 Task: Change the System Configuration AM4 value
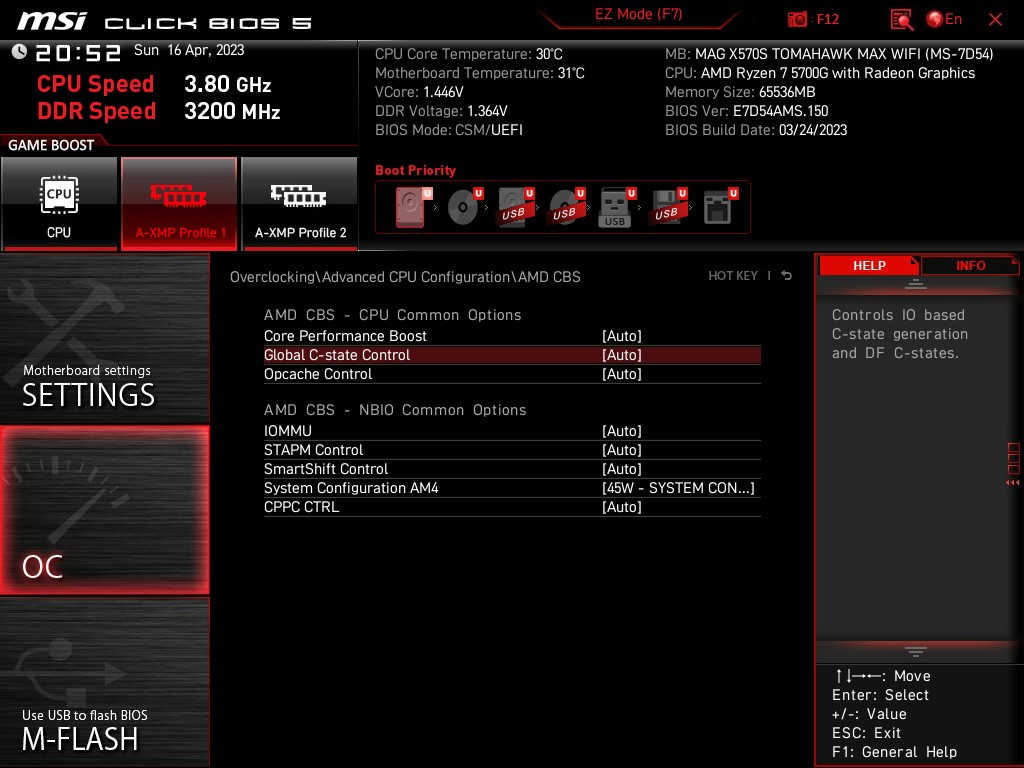680,488
